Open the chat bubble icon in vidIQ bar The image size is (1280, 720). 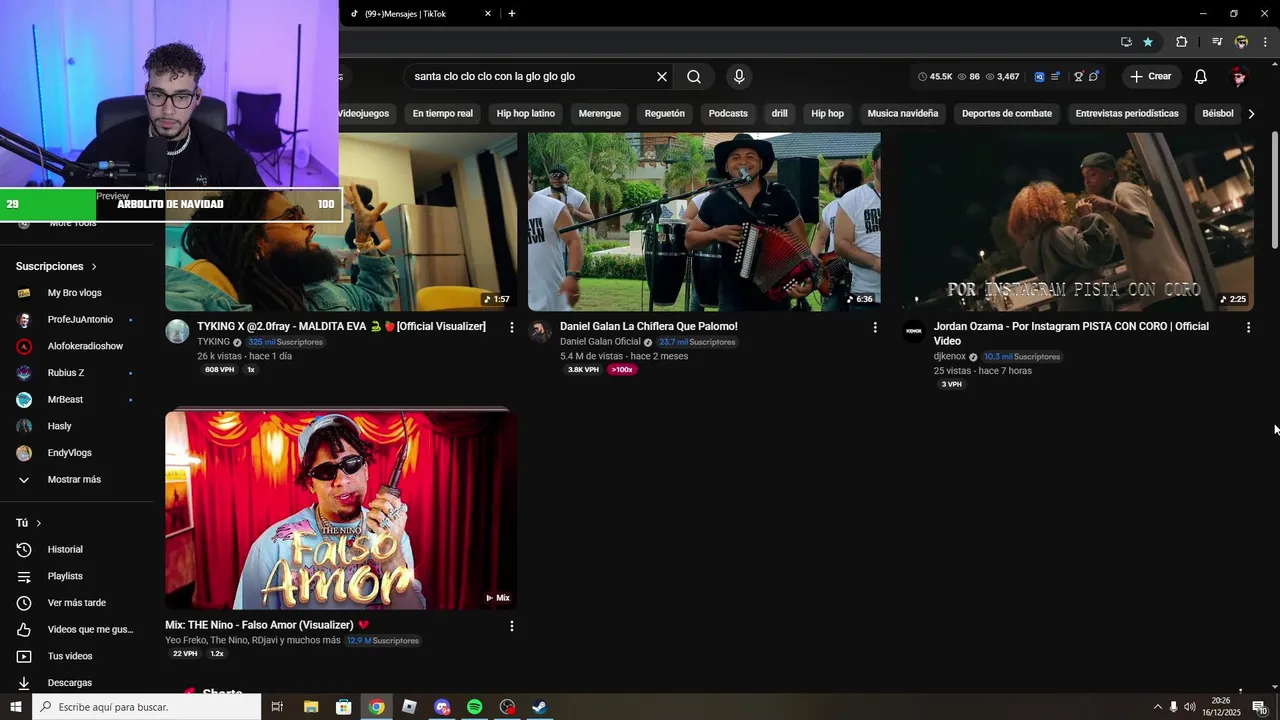tap(1094, 76)
